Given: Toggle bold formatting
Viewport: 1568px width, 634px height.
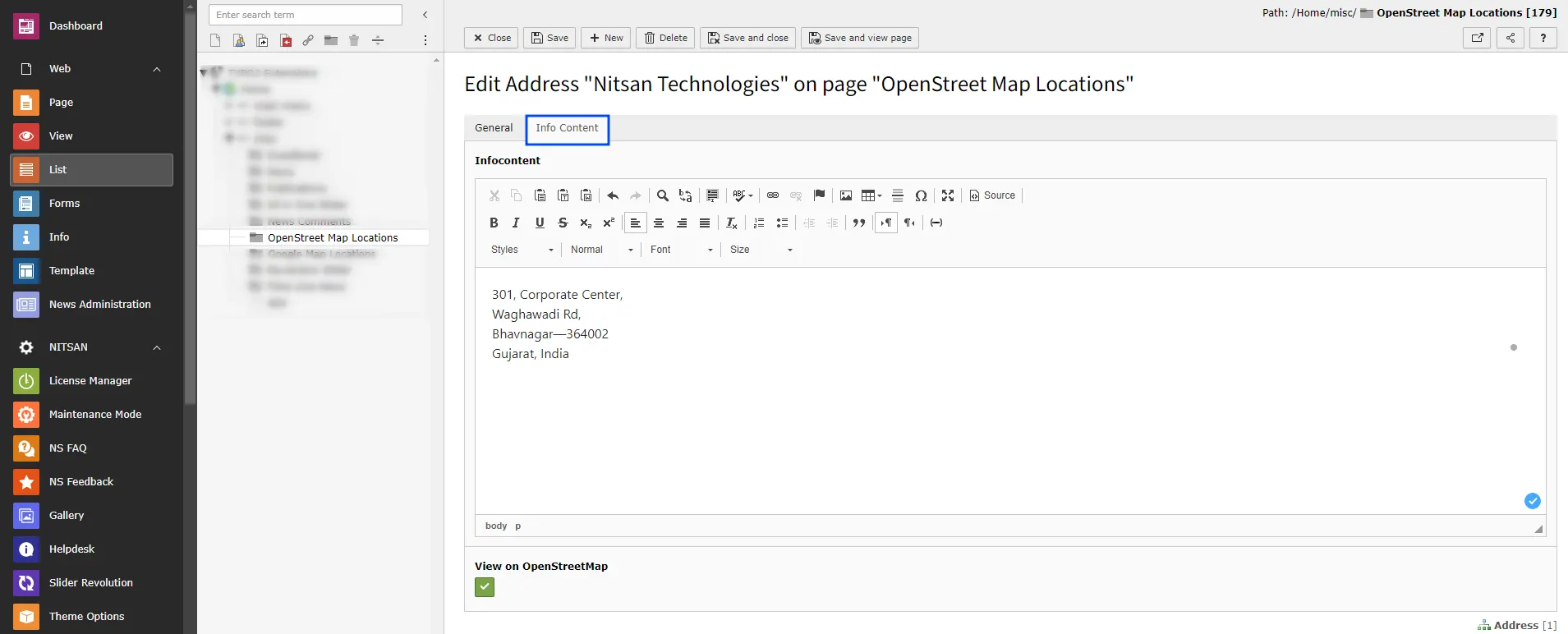Looking at the screenshot, I should click(494, 223).
